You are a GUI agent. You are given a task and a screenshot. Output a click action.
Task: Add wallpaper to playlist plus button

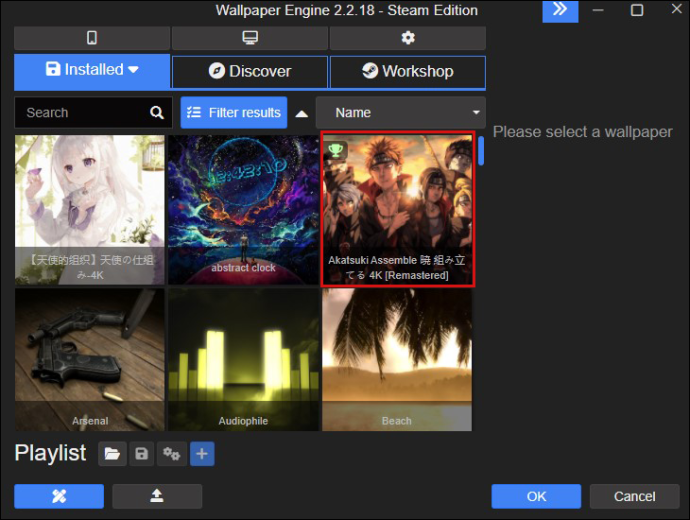point(202,454)
